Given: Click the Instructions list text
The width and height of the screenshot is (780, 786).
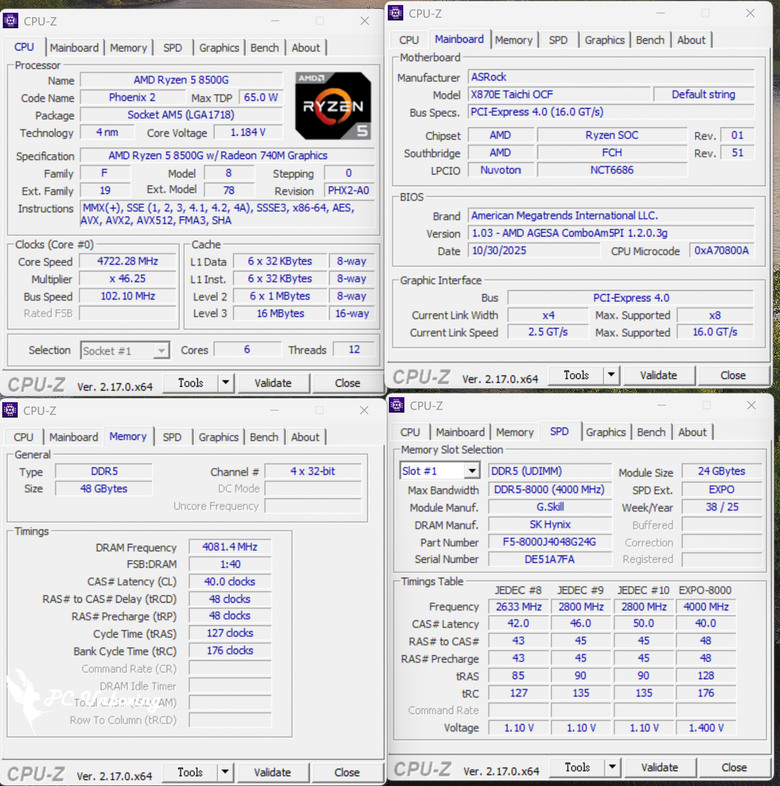Looking at the screenshot, I should 227,214.
